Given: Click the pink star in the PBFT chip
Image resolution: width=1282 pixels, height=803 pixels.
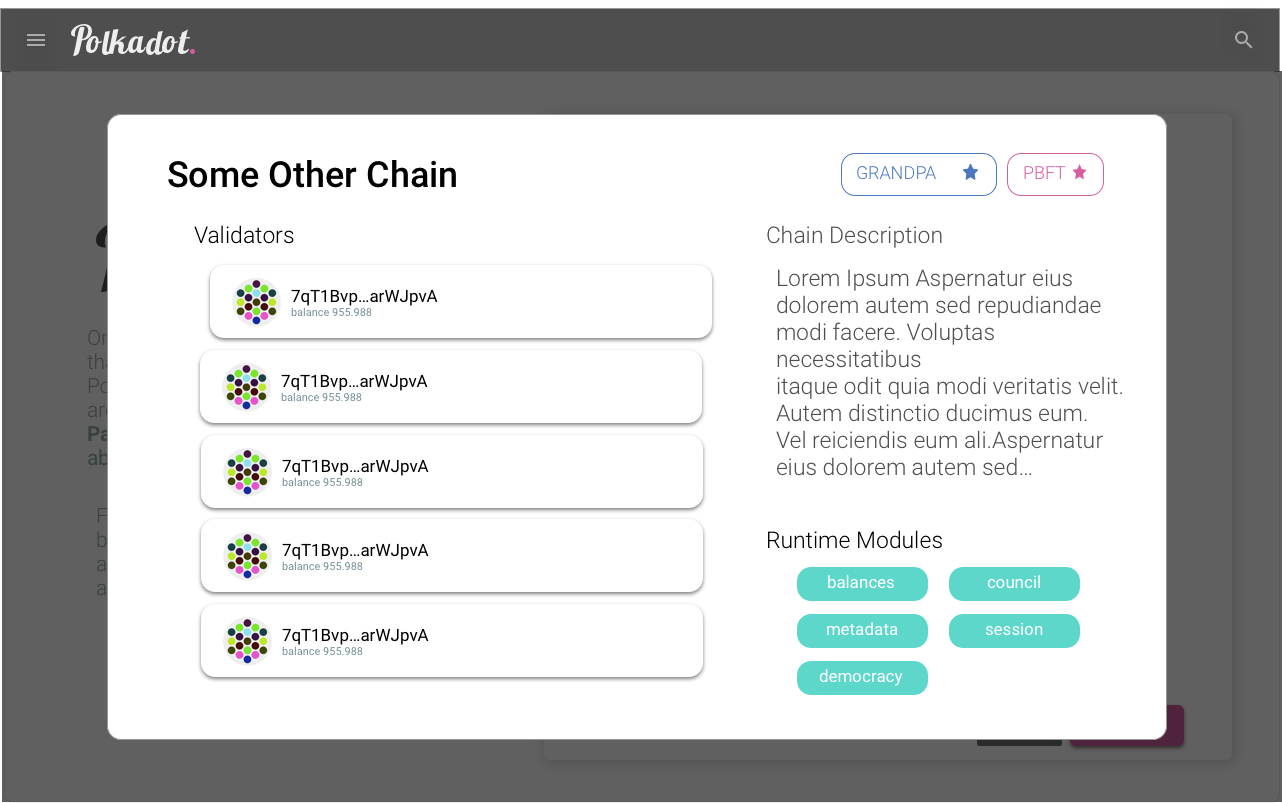Looking at the screenshot, I should [x=1079, y=173].
